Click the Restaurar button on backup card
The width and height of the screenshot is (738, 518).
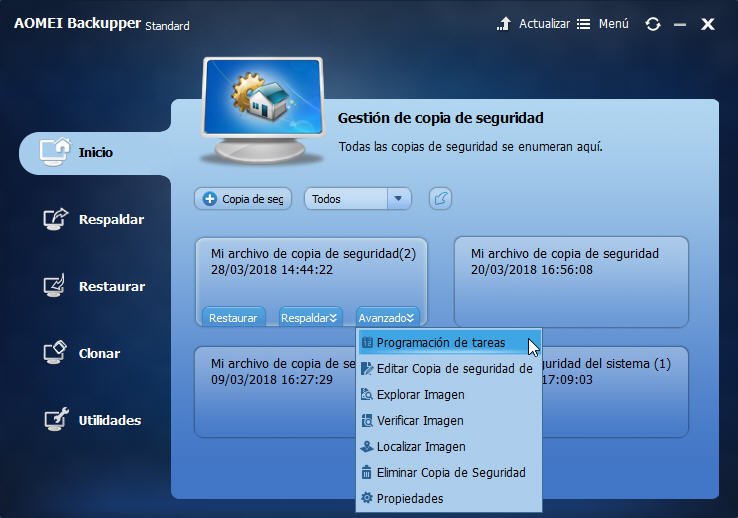[x=233, y=318]
